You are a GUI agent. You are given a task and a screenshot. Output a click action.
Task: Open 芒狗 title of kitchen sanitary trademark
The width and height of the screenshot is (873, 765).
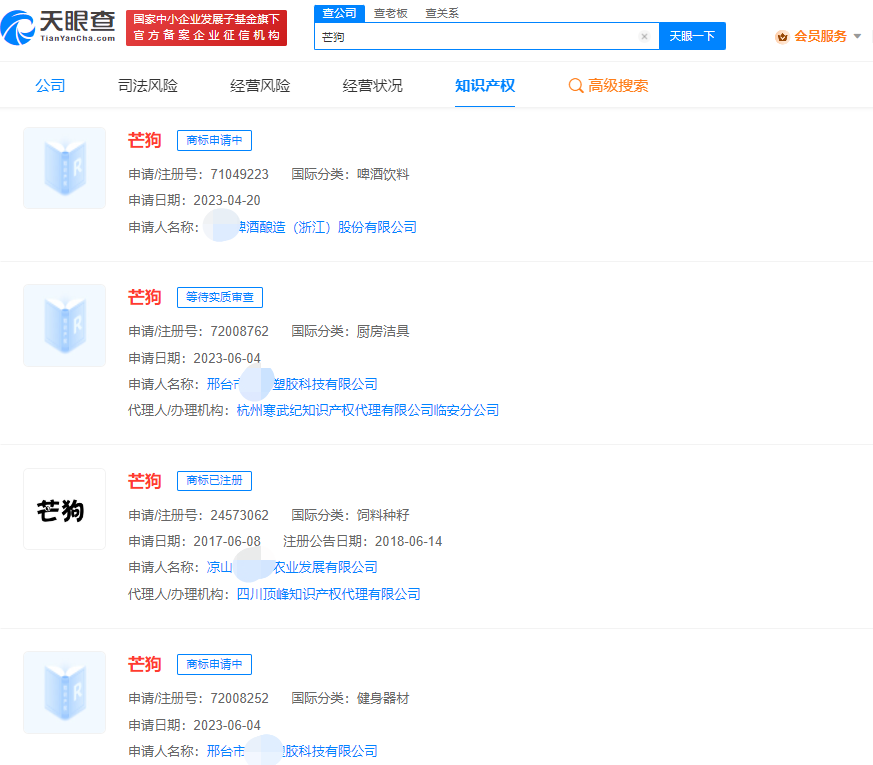pos(145,297)
